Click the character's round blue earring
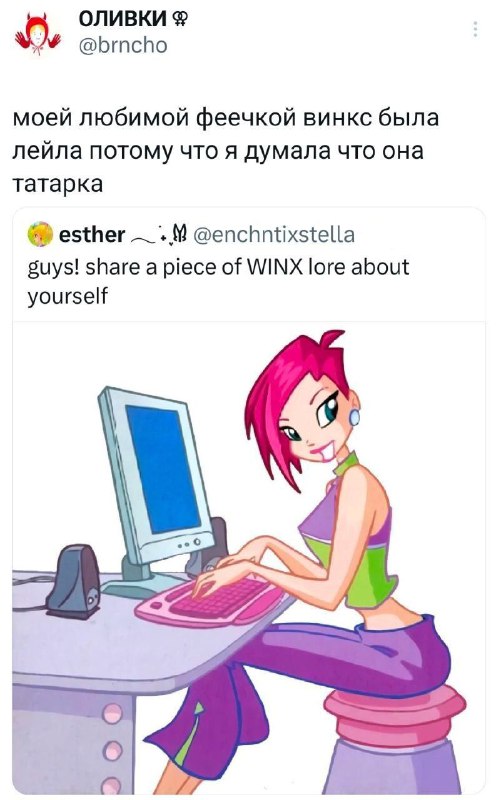The height and width of the screenshot is (800, 496). pyautogui.click(x=354, y=417)
